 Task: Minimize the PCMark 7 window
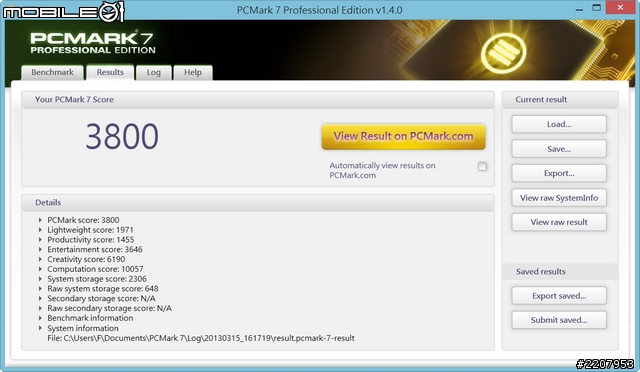pyautogui.click(x=579, y=9)
